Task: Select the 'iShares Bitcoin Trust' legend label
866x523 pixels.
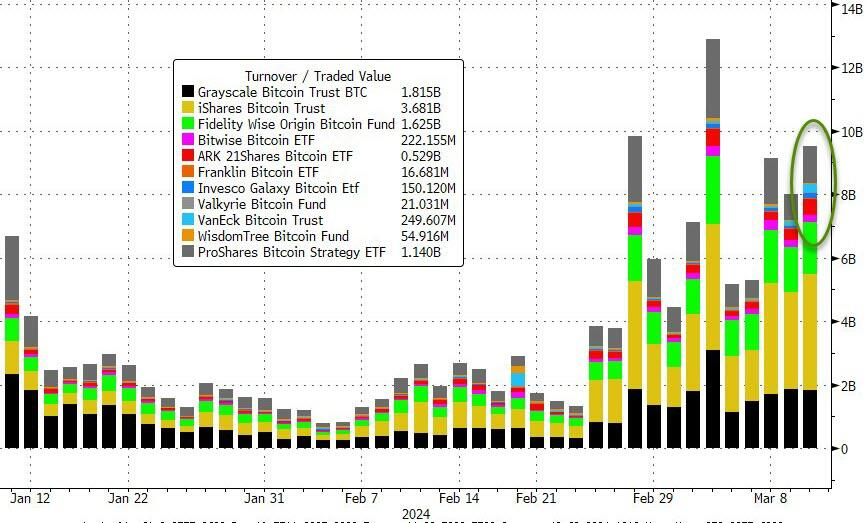Action: tap(261, 108)
